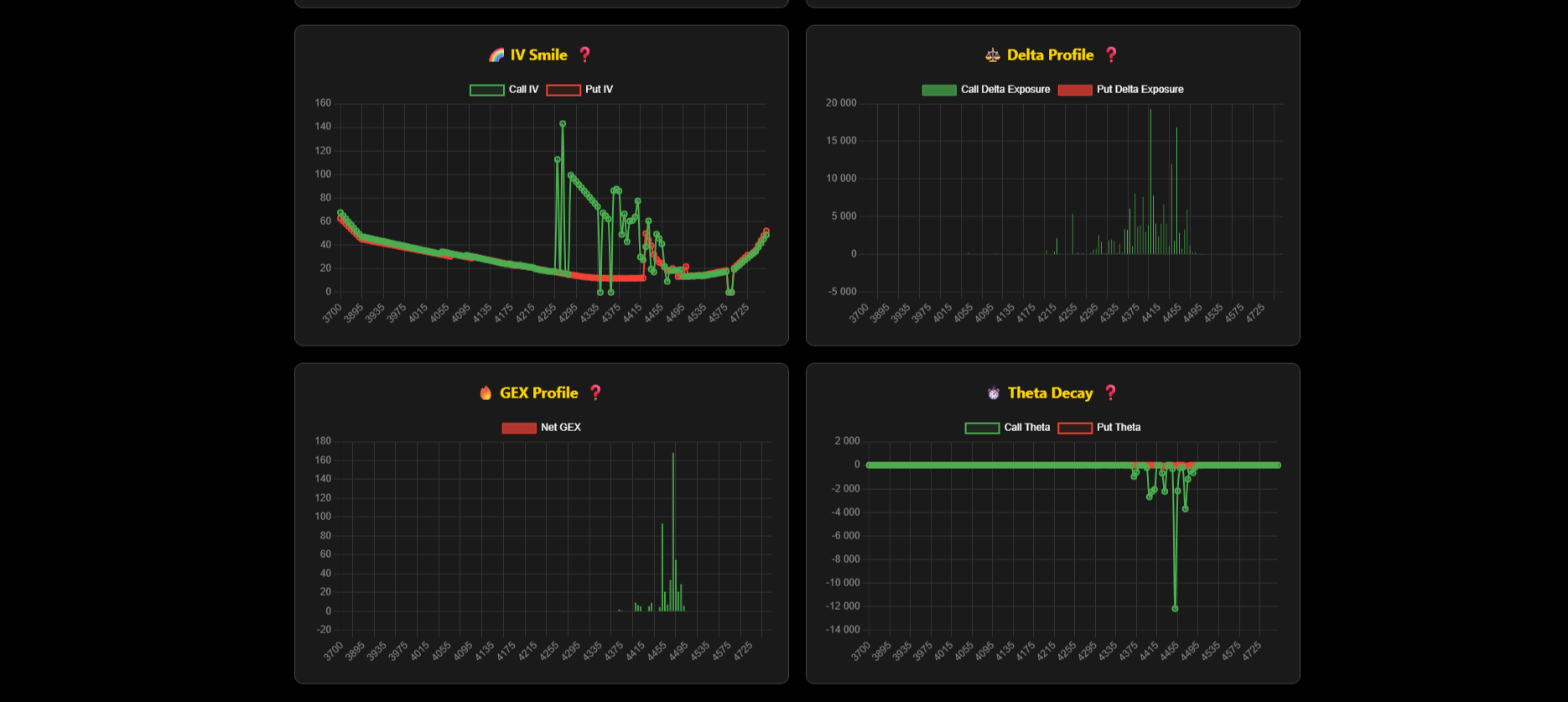Click the tallest Net GEX bar
The width and height of the screenshot is (1568, 702).
(x=673, y=532)
